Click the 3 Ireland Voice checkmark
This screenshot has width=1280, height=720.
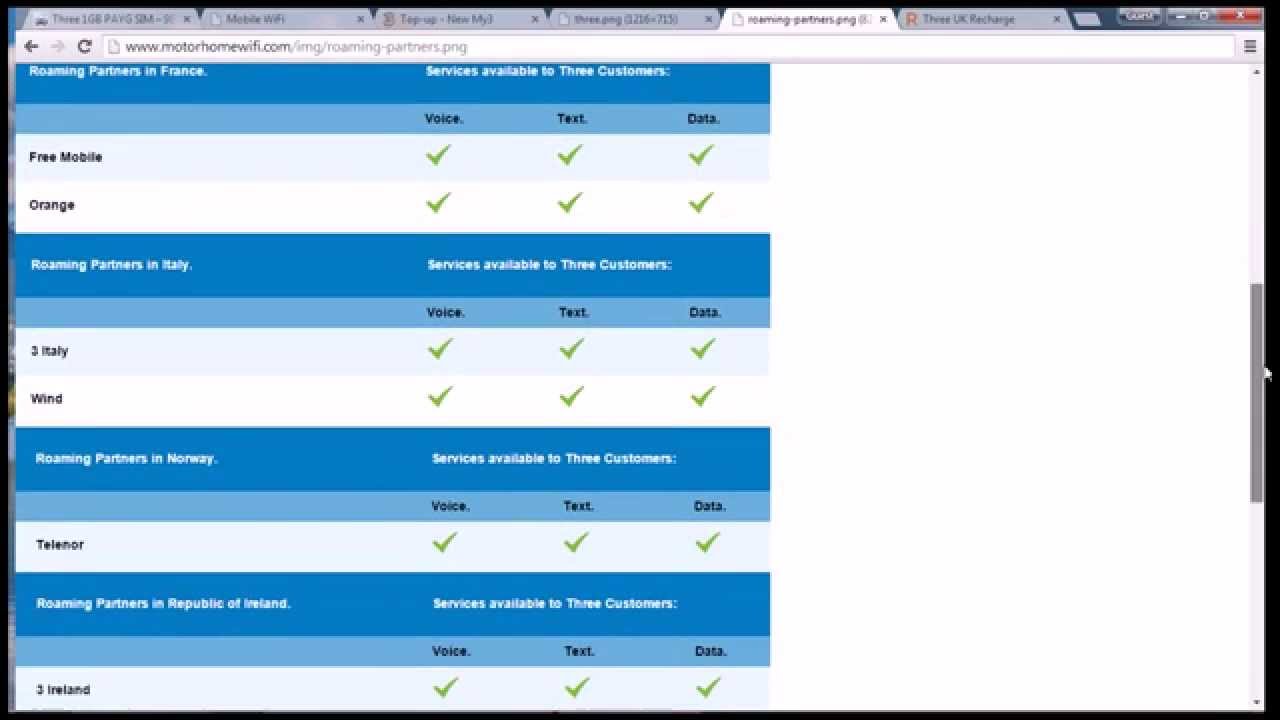tap(446, 687)
